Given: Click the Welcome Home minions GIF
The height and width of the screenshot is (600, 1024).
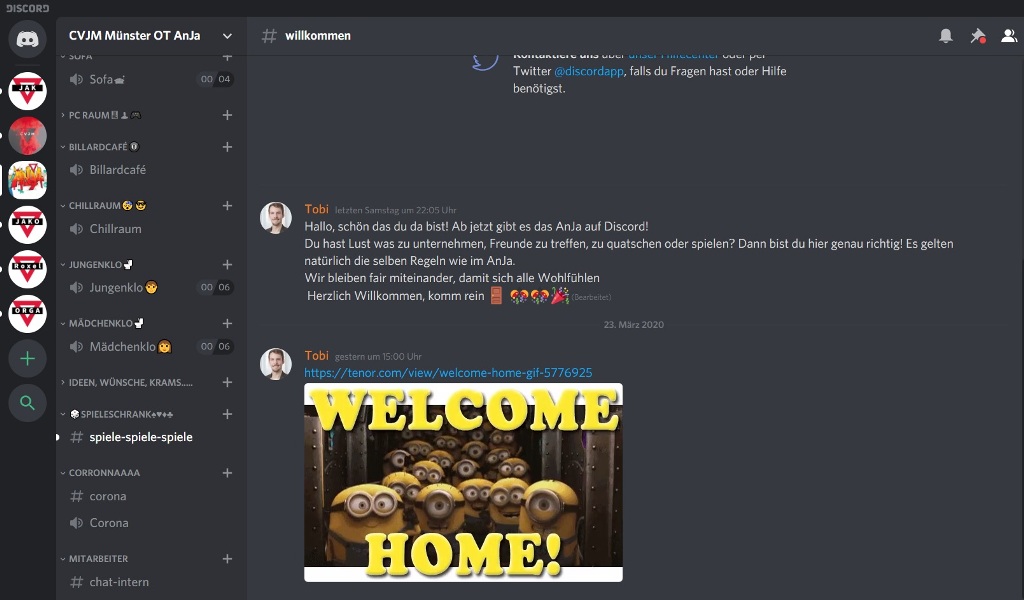Looking at the screenshot, I should coord(463,482).
